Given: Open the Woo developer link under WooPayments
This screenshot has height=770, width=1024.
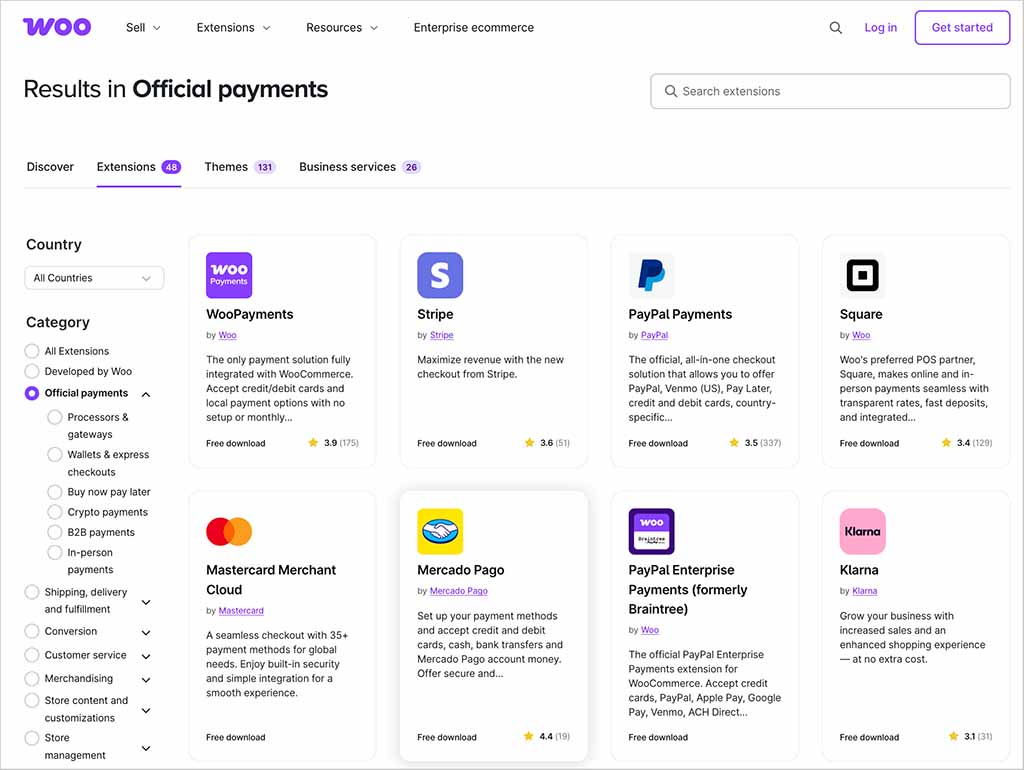Looking at the screenshot, I should point(227,335).
